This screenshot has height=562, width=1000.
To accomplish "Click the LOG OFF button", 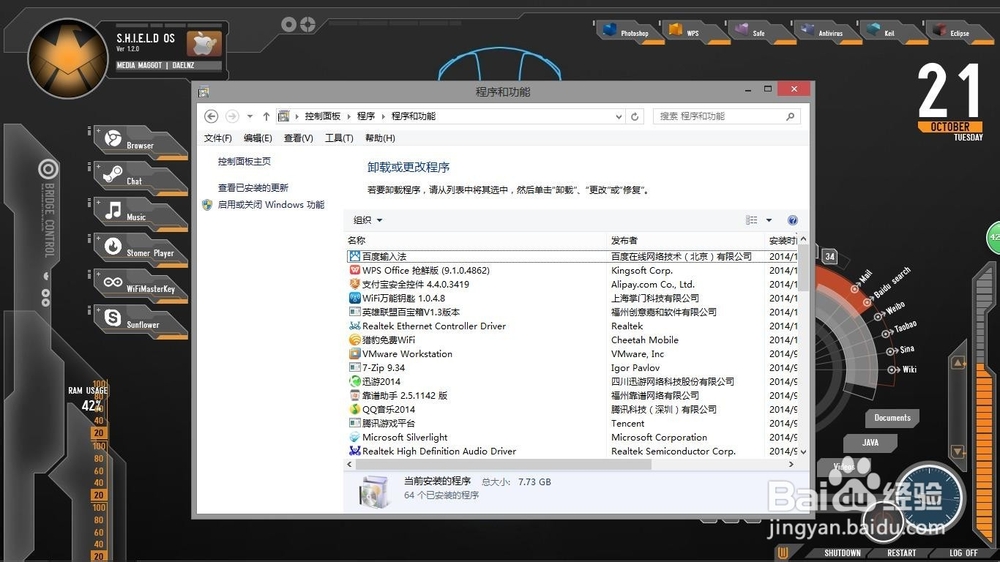I will tap(963, 553).
